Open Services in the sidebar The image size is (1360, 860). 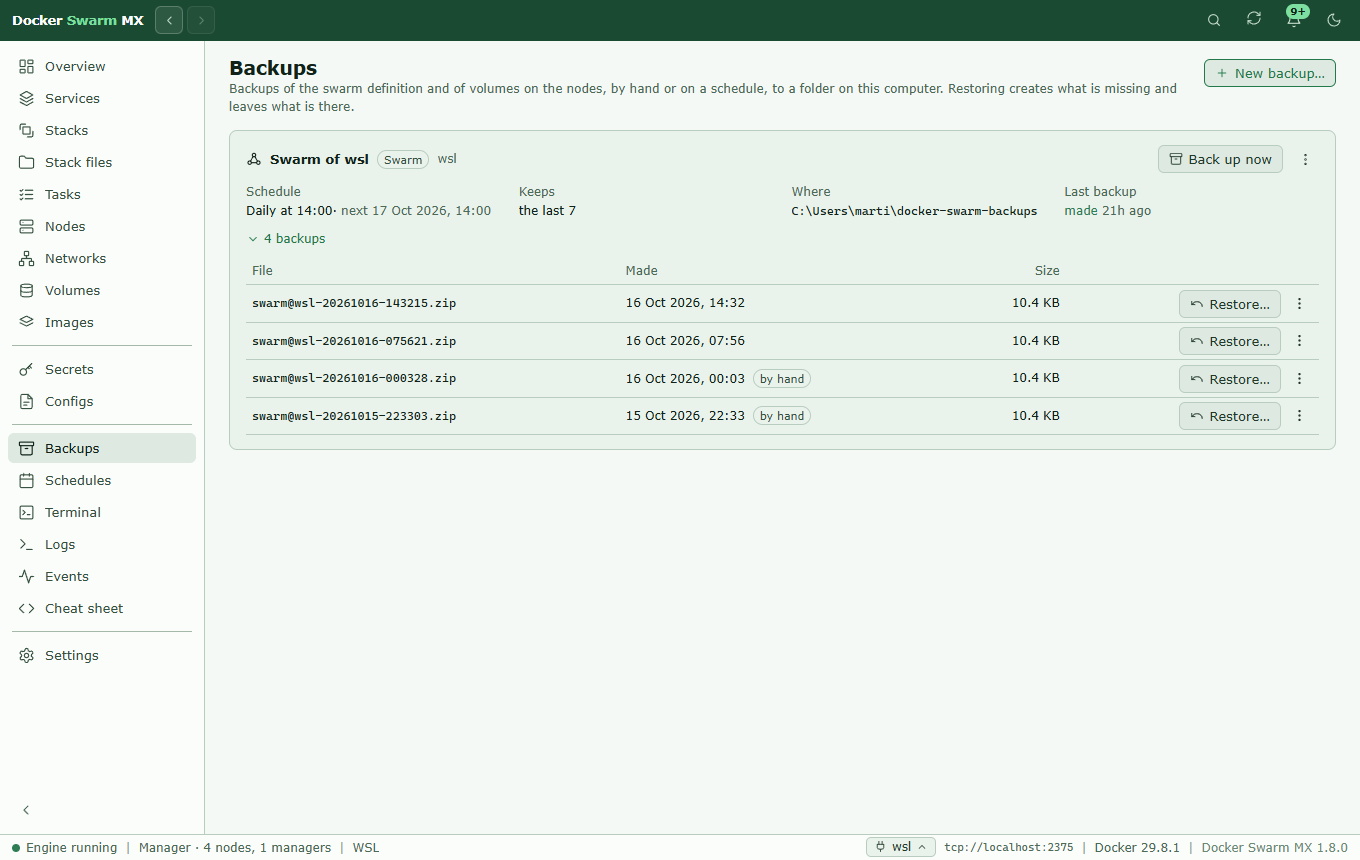click(x=102, y=98)
